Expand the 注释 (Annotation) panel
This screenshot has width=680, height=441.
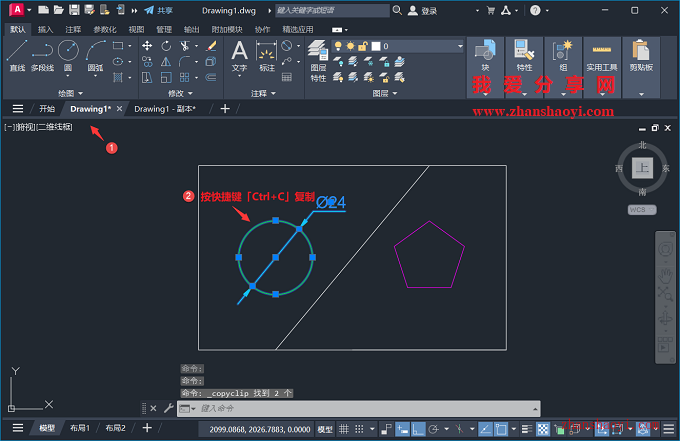(x=263, y=93)
